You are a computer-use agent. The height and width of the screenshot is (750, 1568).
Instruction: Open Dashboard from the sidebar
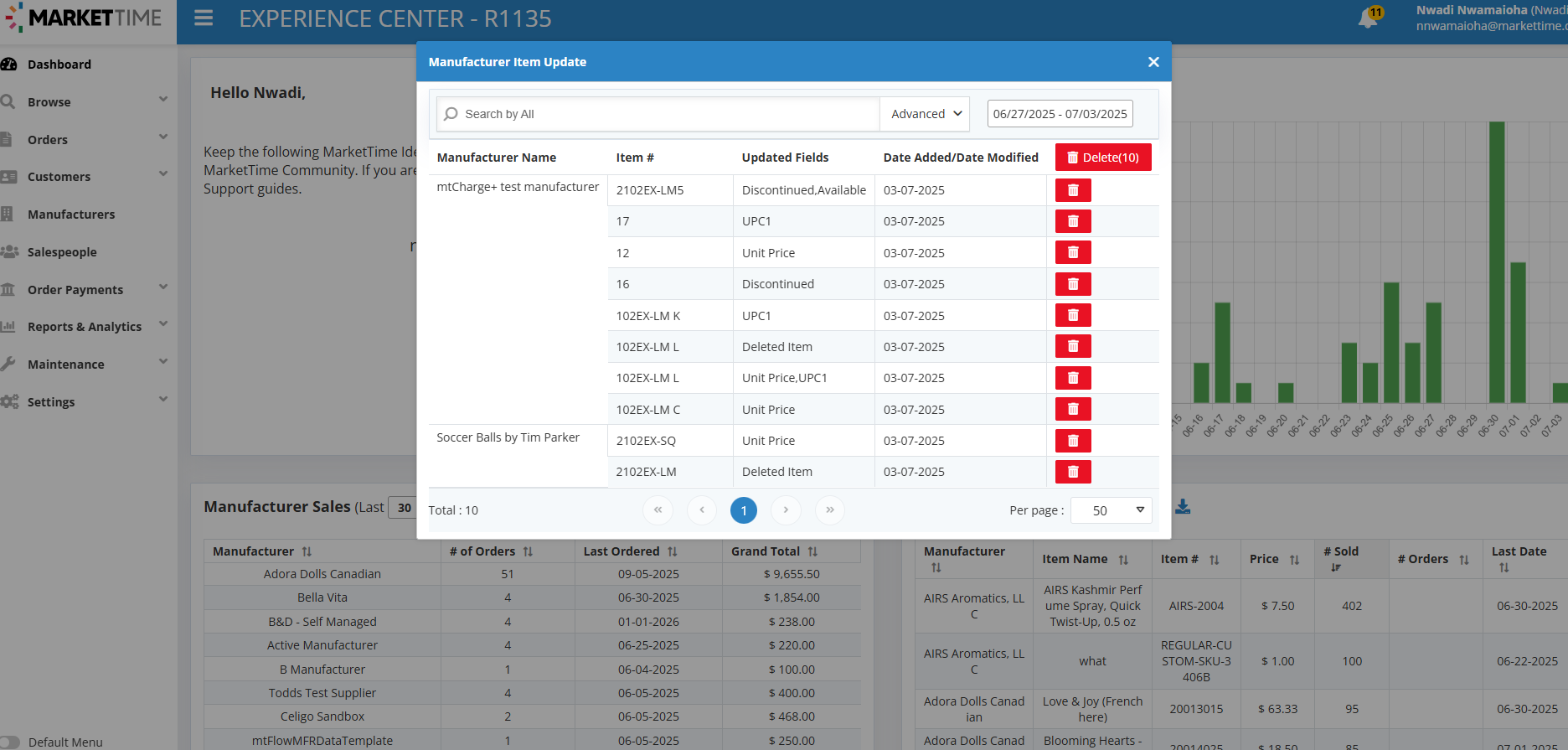(x=59, y=65)
